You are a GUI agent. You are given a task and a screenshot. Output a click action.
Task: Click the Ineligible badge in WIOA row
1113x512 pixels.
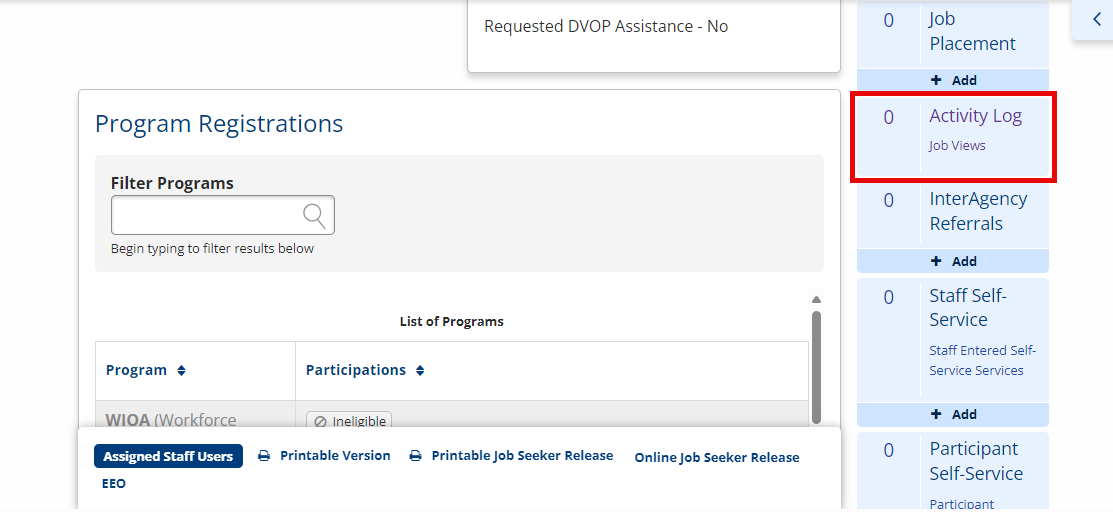pyautogui.click(x=349, y=421)
